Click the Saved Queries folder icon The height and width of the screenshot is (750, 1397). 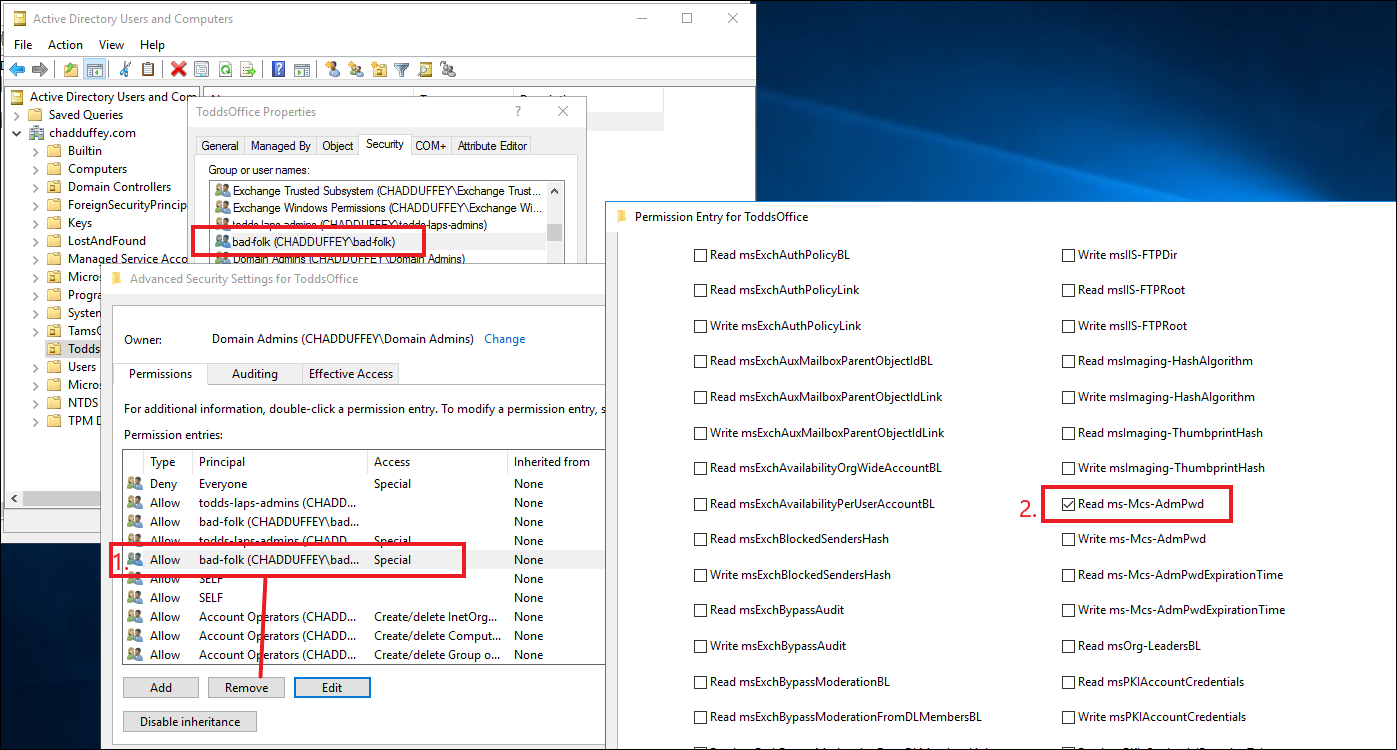click(x=36, y=115)
